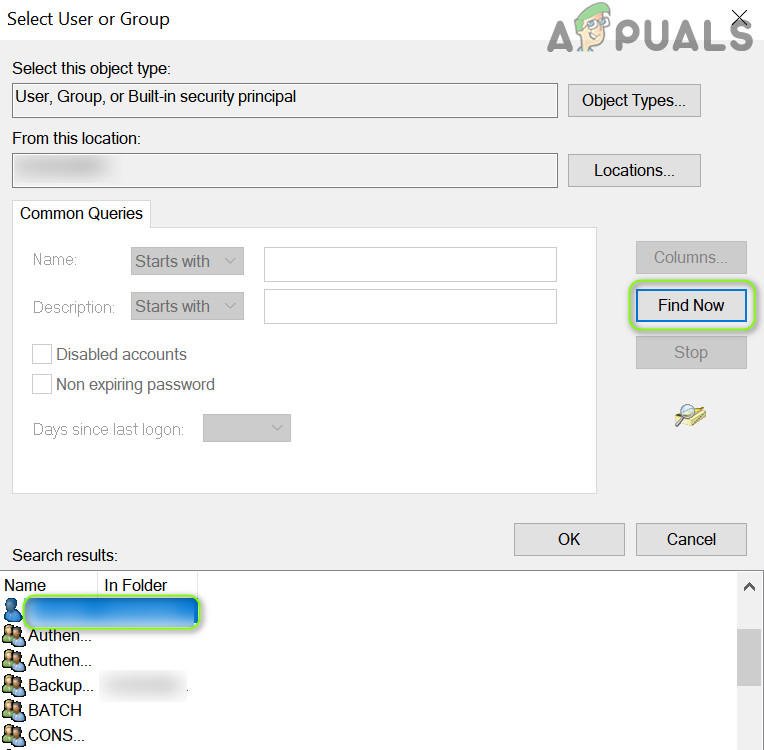Click the Description query text field

[x=410, y=307]
